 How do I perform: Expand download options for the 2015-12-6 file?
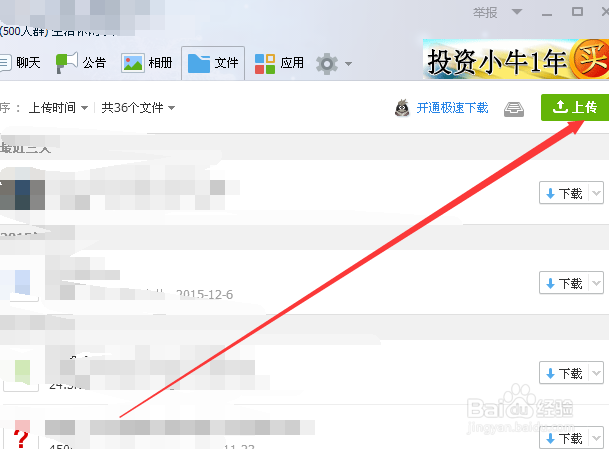[596, 283]
